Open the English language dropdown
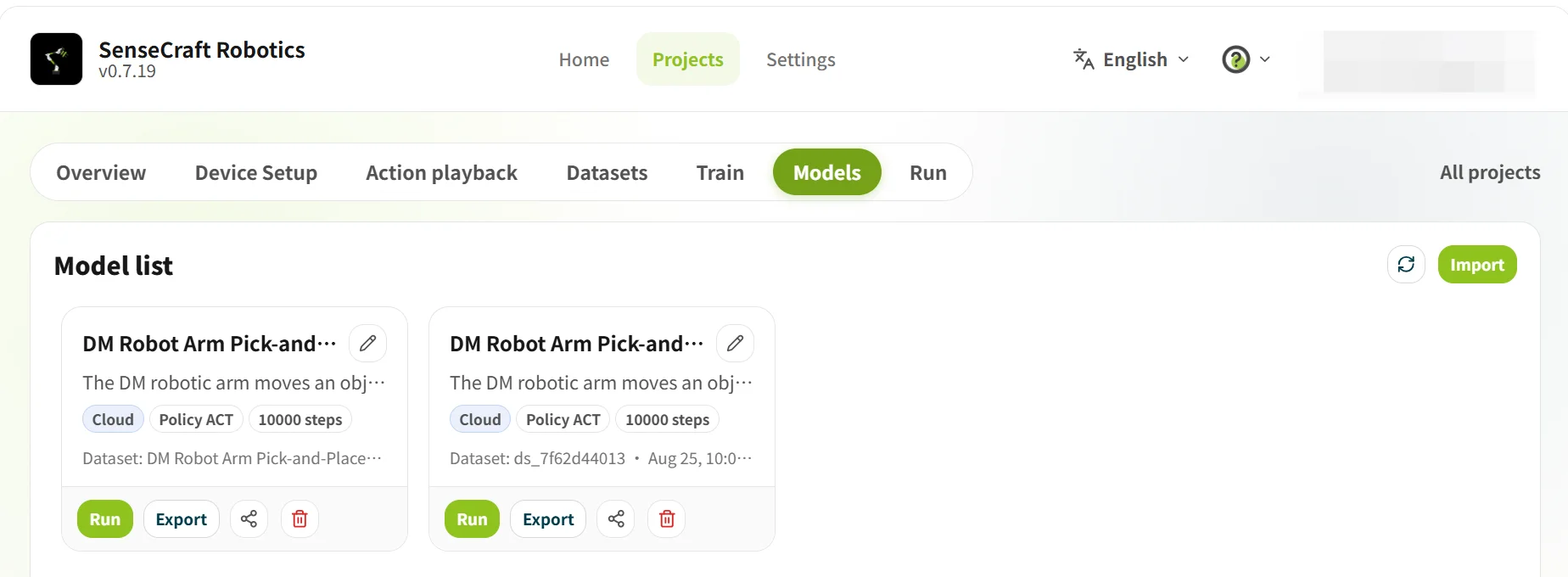 click(1132, 59)
